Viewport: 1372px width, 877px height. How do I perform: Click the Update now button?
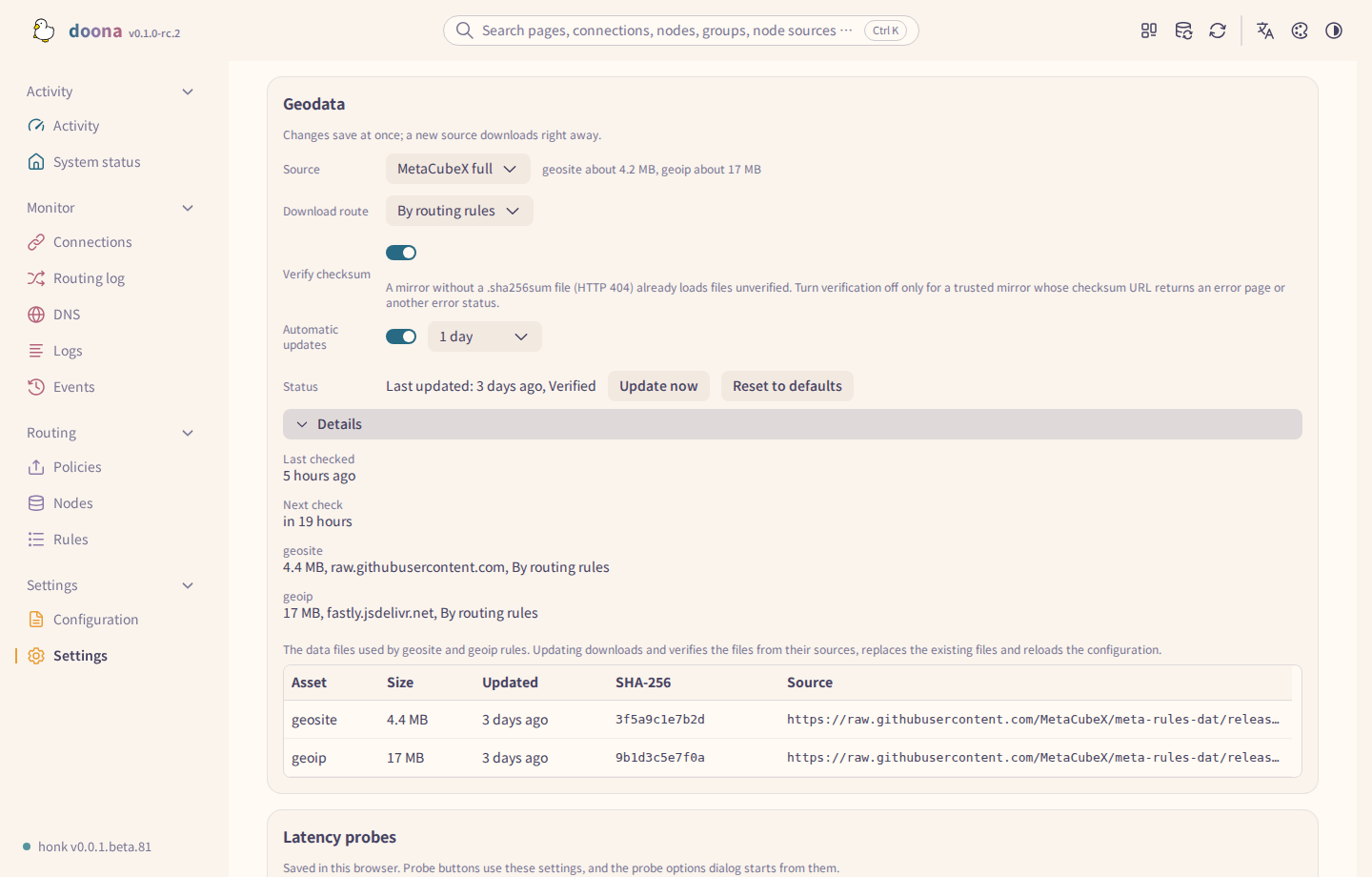click(658, 386)
